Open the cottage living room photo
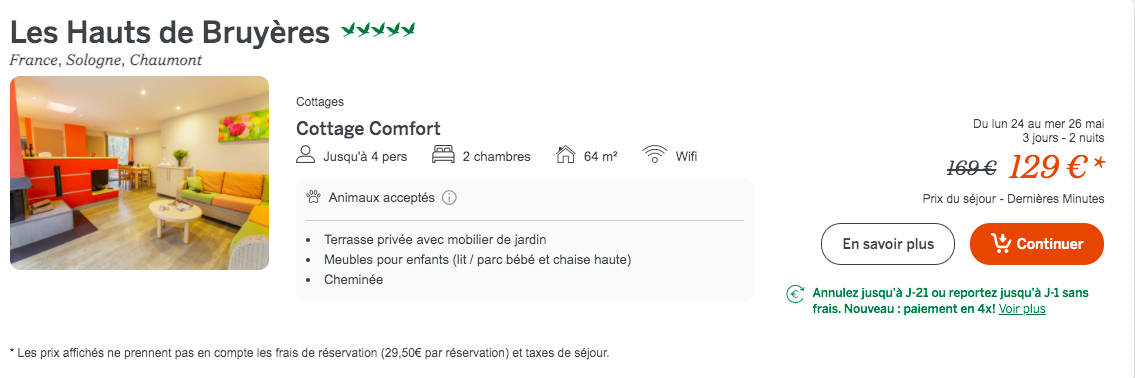This screenshot has height=378, width=1135. click(139, 173)
